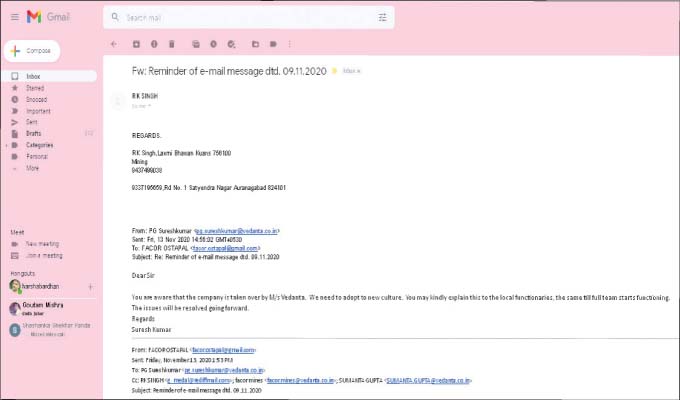
Task: Archive this email conversation
Action: (135, 44)
